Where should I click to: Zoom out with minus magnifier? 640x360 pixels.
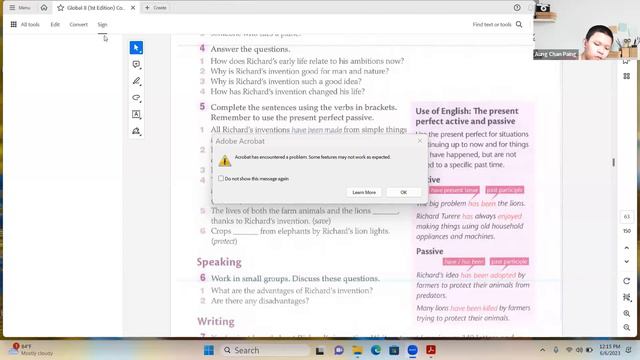click(627, 327)
